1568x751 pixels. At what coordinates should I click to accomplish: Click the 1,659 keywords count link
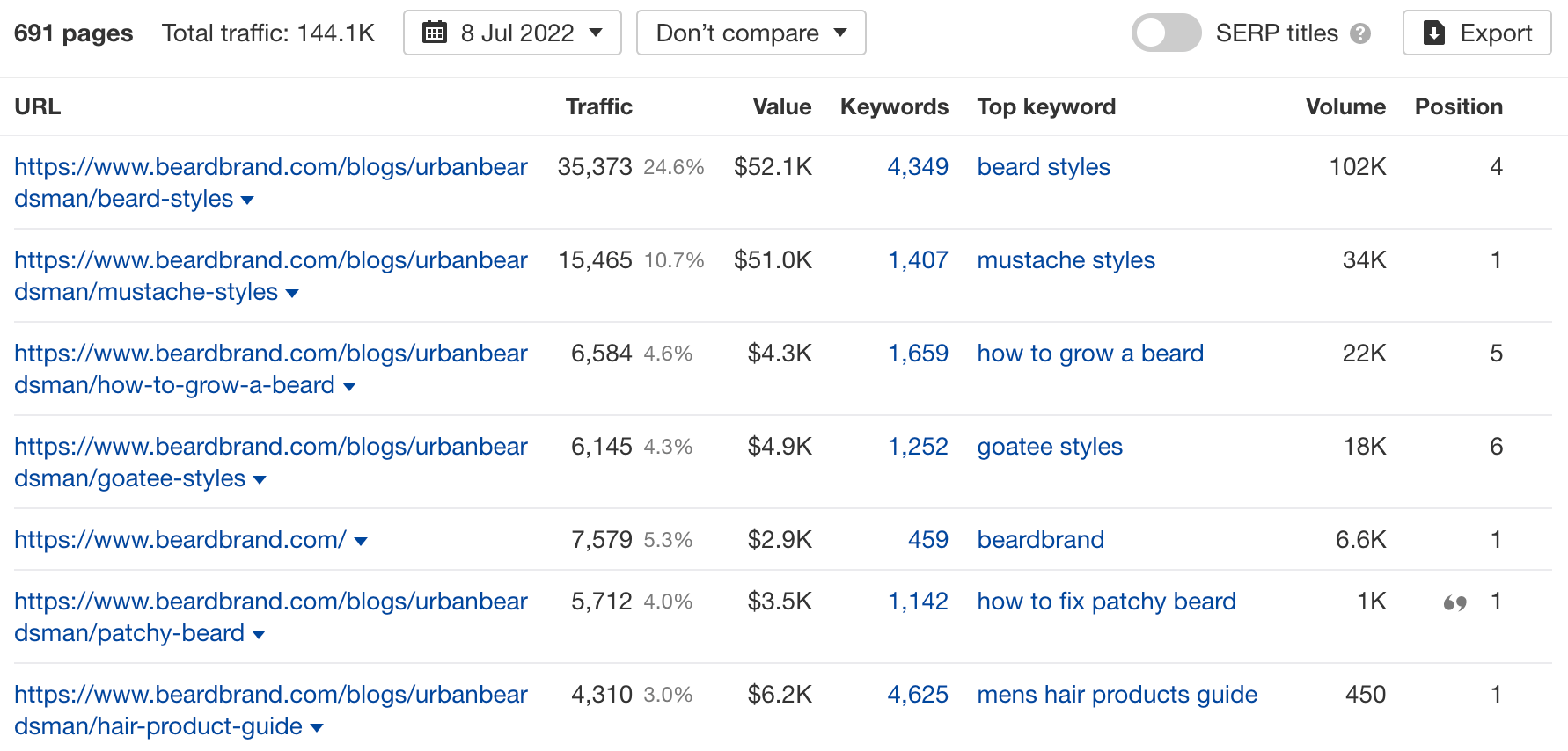(x=918, y=354)
